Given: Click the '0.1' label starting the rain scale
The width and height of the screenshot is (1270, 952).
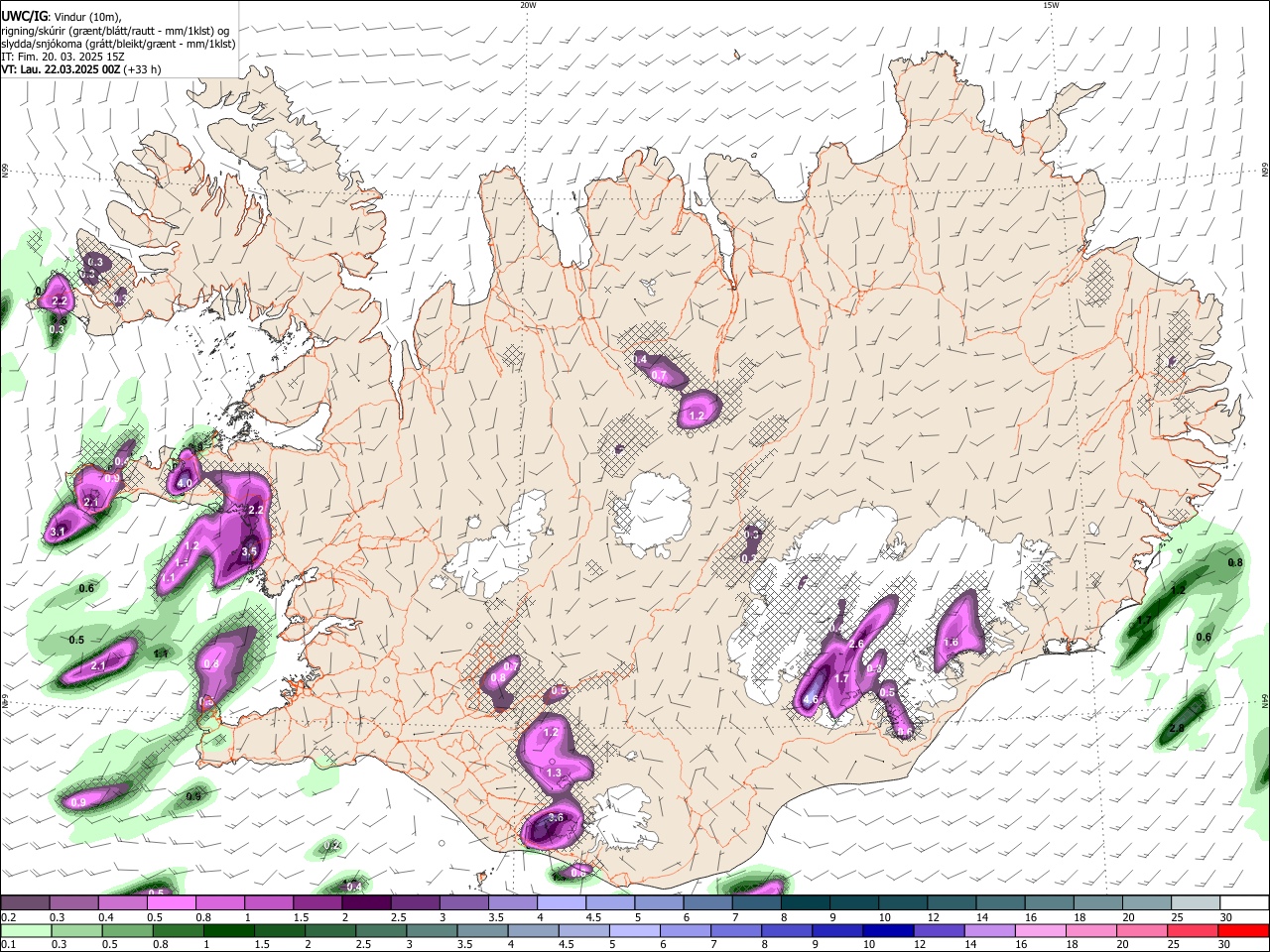Looking at the screenshot, I should (x=8, y=945).
